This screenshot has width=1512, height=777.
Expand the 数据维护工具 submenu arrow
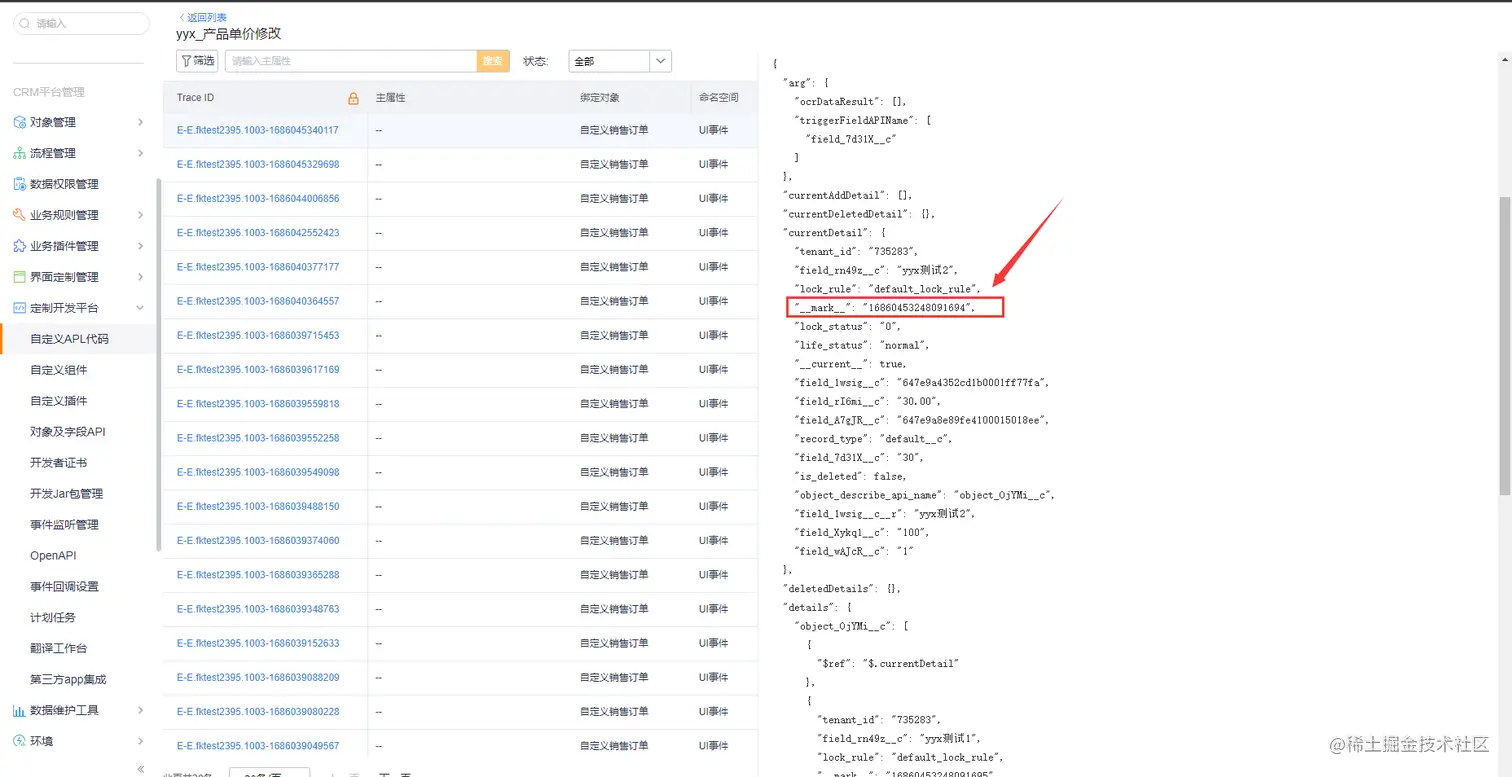[x=140, y=710]
